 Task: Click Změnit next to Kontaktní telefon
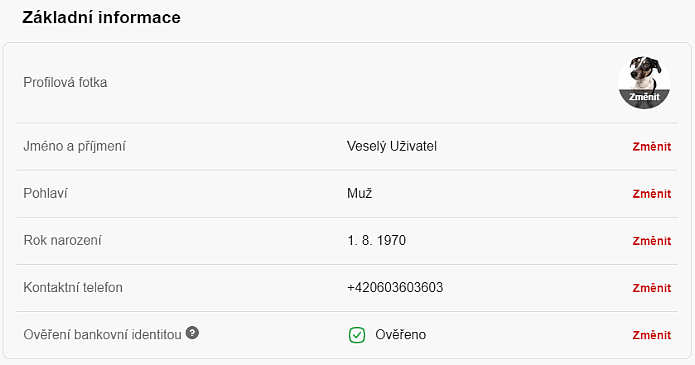652,288
